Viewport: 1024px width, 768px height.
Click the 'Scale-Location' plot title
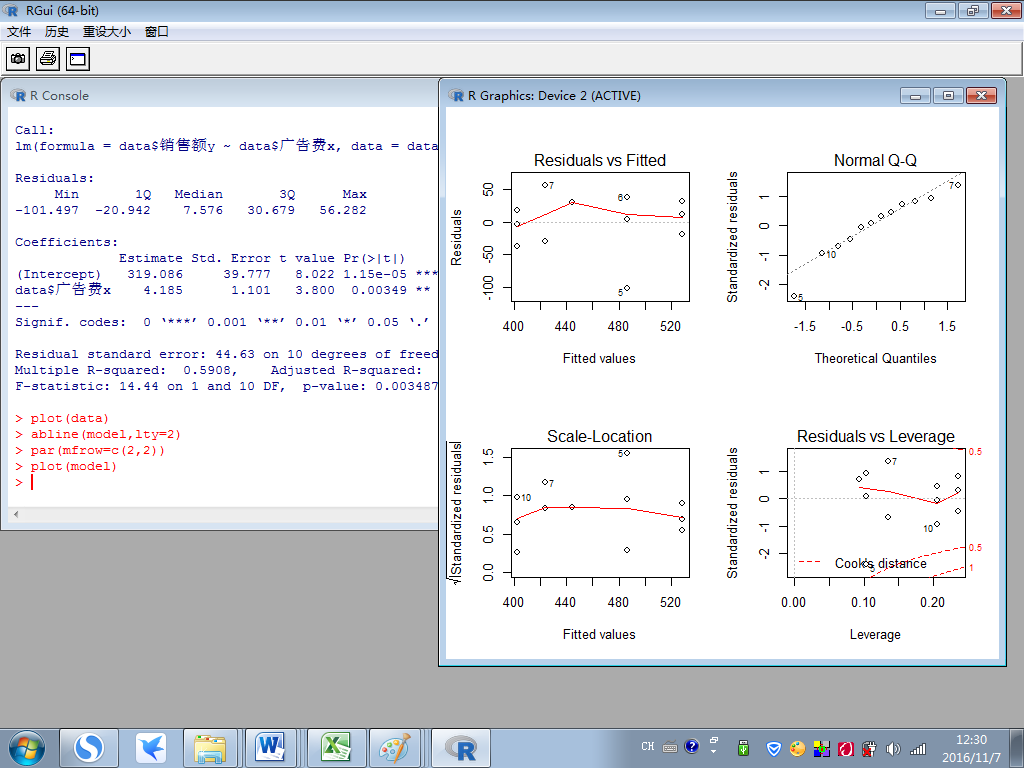[600, 436]
